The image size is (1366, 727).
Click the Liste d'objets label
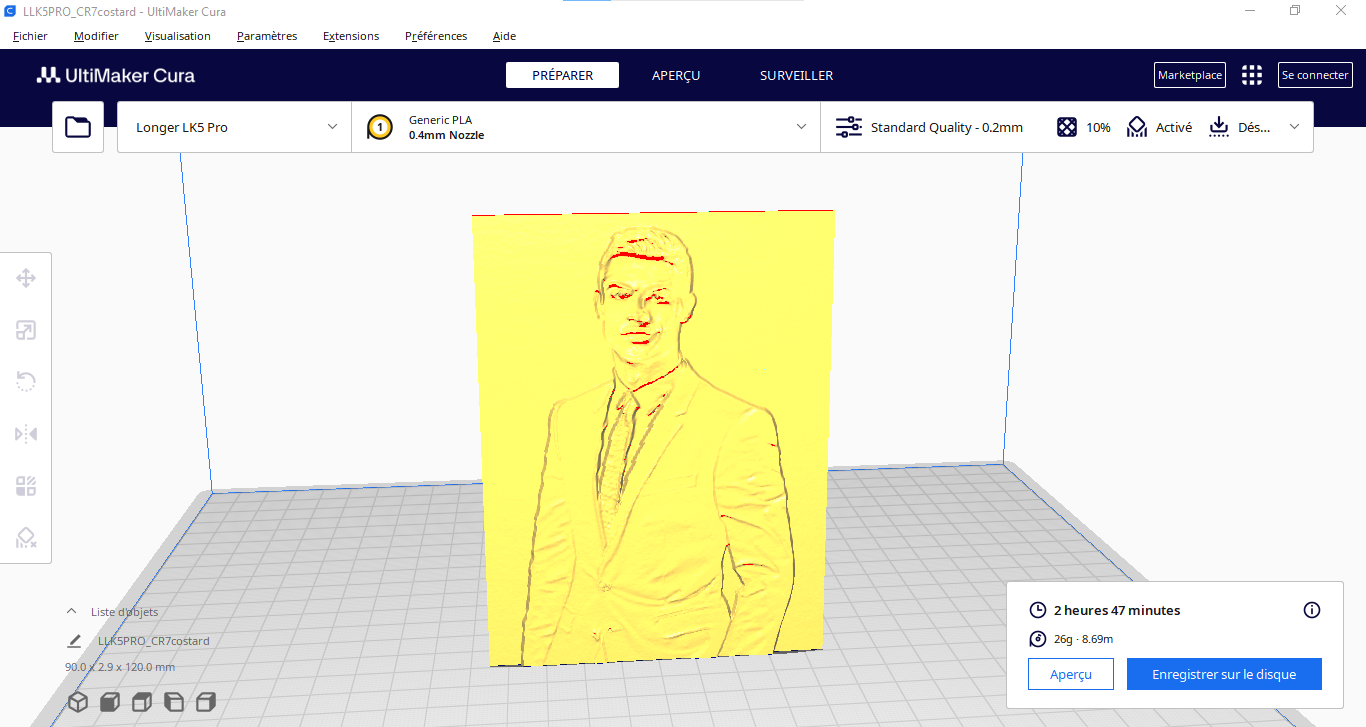point(124,612)
